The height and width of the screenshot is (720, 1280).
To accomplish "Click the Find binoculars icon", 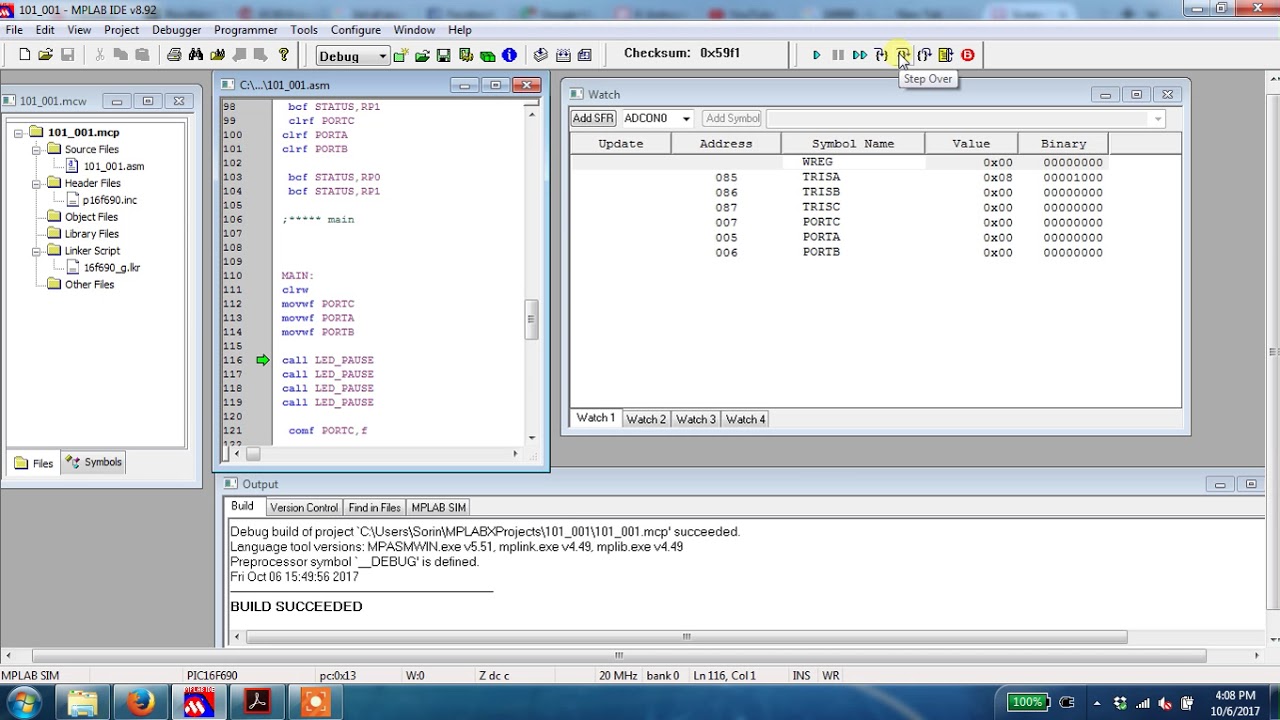I will [196, 55].
